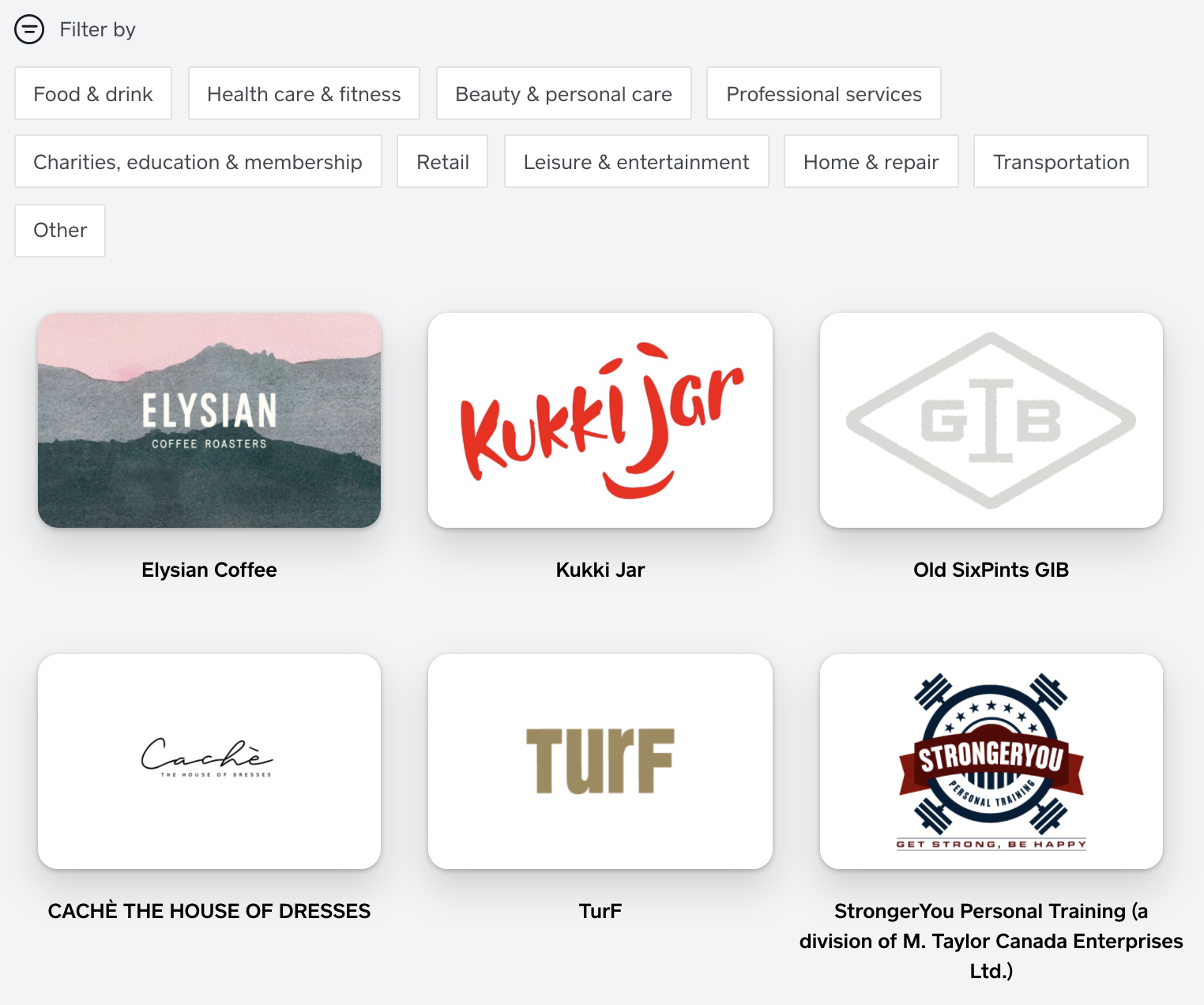Image resolution: width=1204 pixels, height=1005 pixels.
Task: Click the Elysian Coffee name link
Action: (209, 570)
